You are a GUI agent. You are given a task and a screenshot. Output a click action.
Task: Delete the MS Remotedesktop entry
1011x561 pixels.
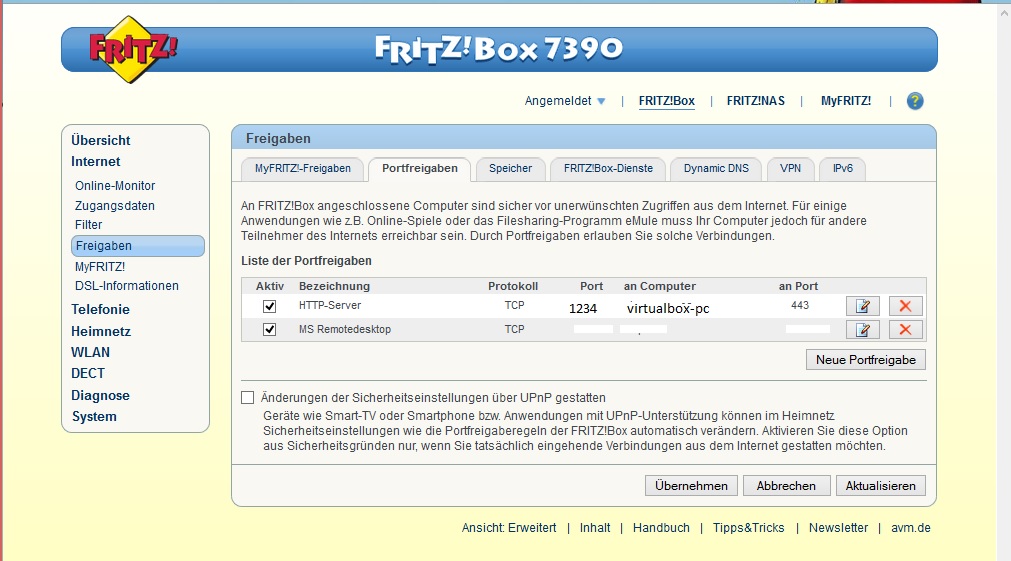(905, 330)
